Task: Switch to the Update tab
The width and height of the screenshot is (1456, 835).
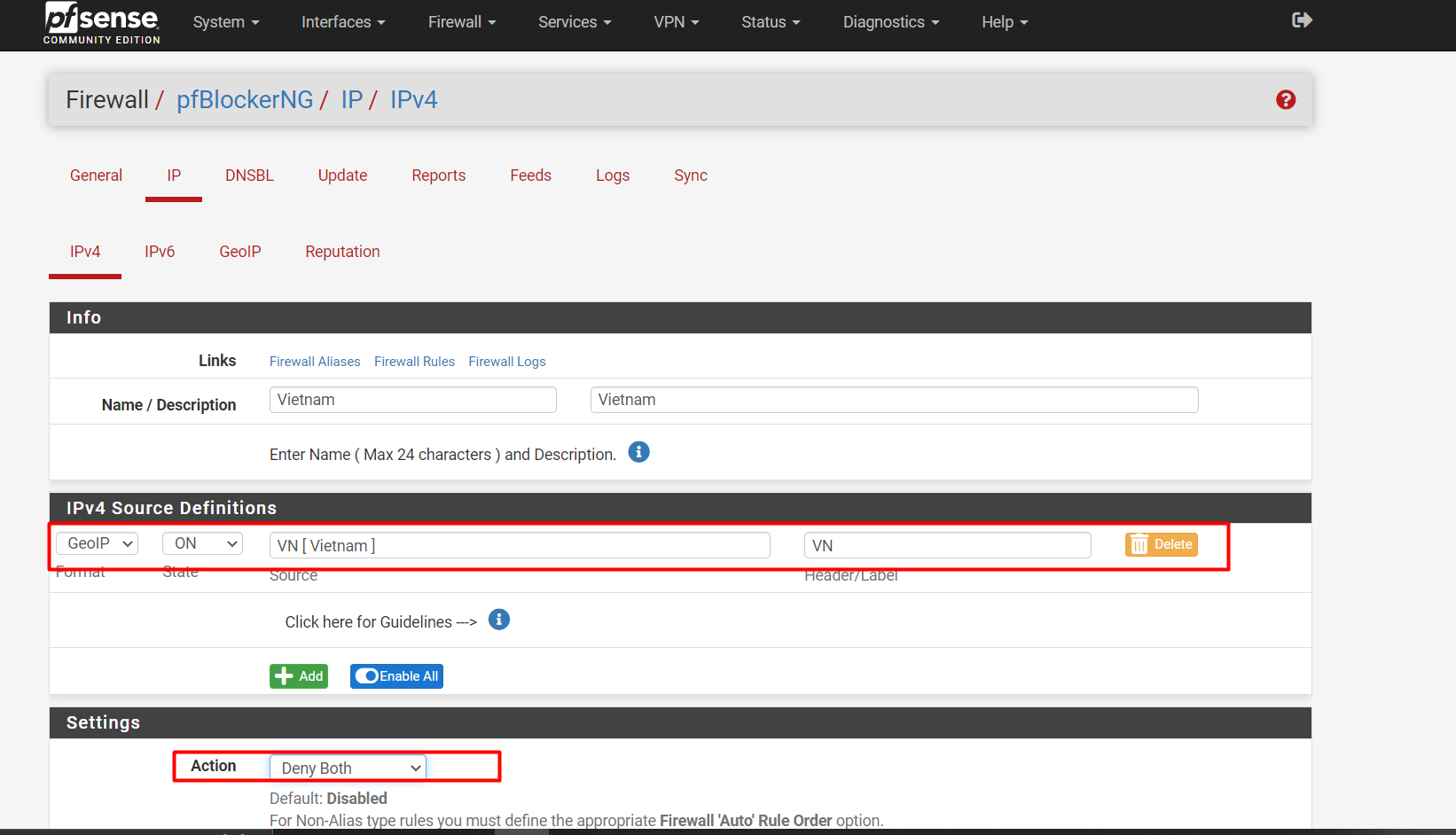Action: 342,176
